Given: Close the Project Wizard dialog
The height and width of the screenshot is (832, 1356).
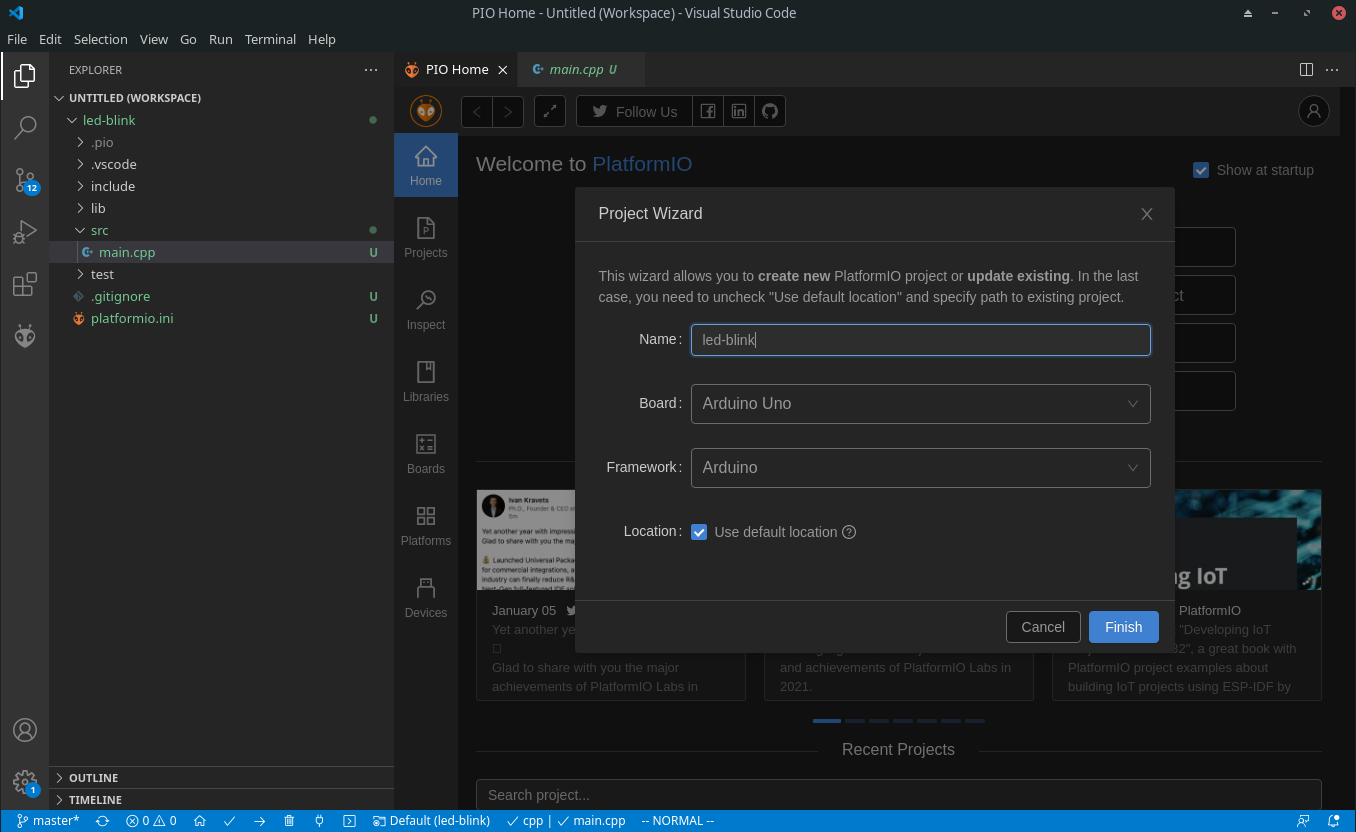Looking at the screenshot, I should pos(1147,214).
